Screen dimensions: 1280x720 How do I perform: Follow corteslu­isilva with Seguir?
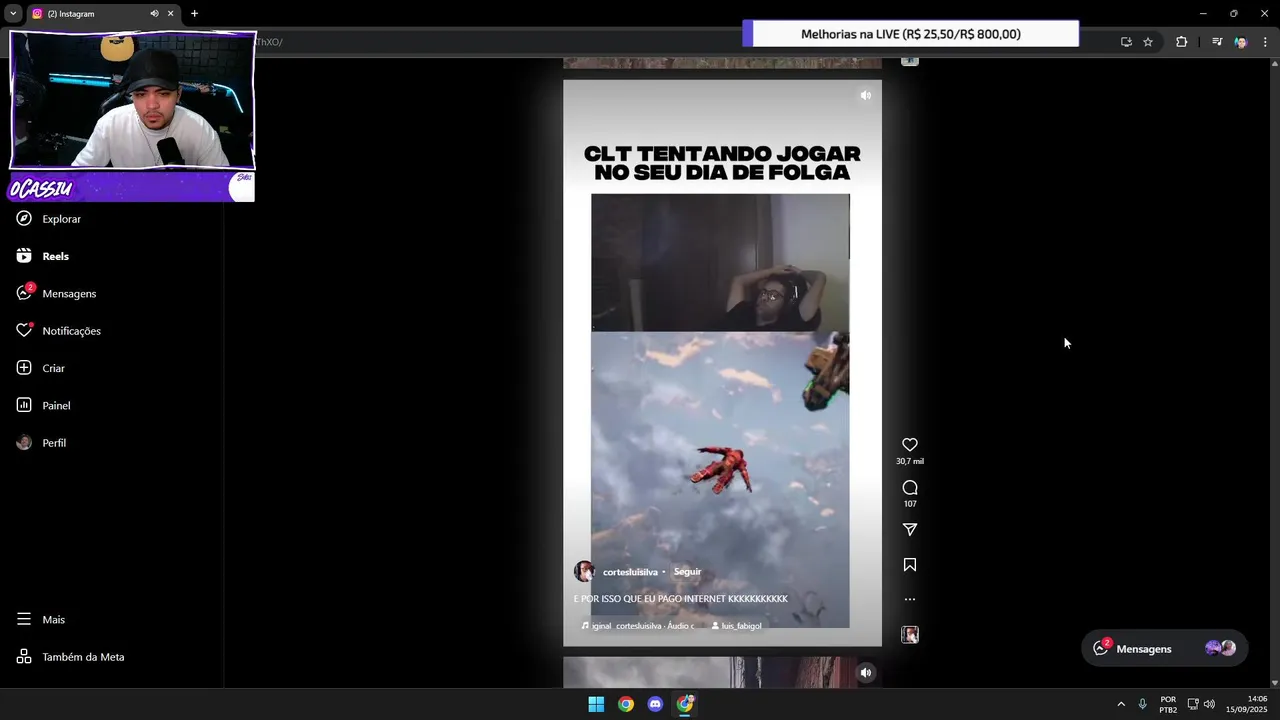coord(687,572)
